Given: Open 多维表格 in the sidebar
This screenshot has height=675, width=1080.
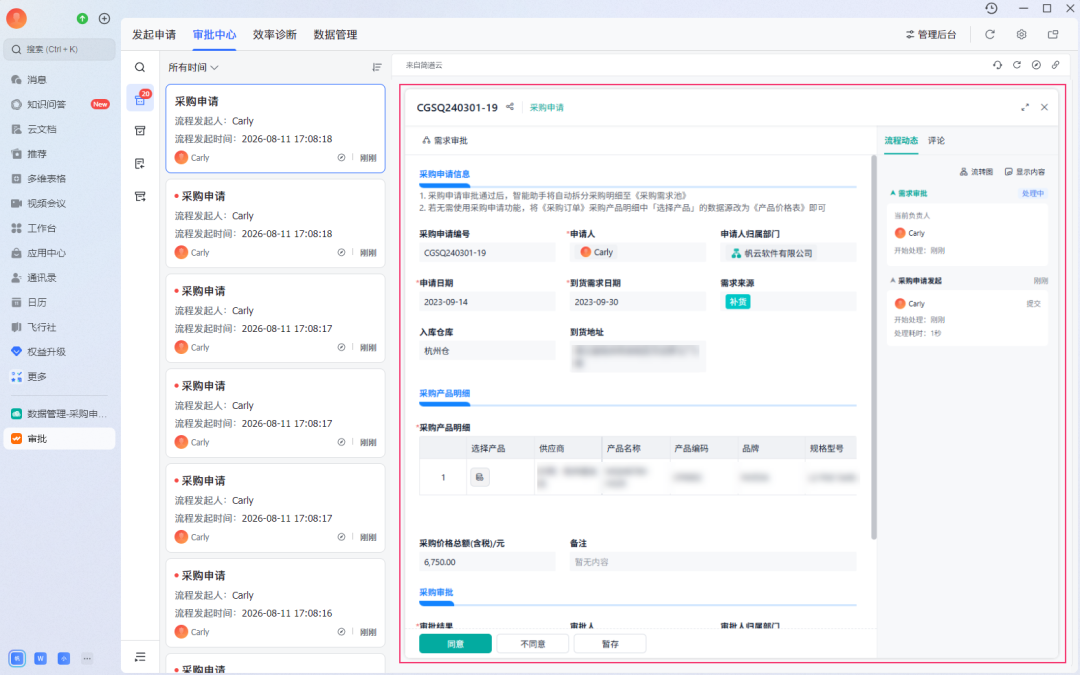Looking at the screenshot, I should (x=59, y=179).
